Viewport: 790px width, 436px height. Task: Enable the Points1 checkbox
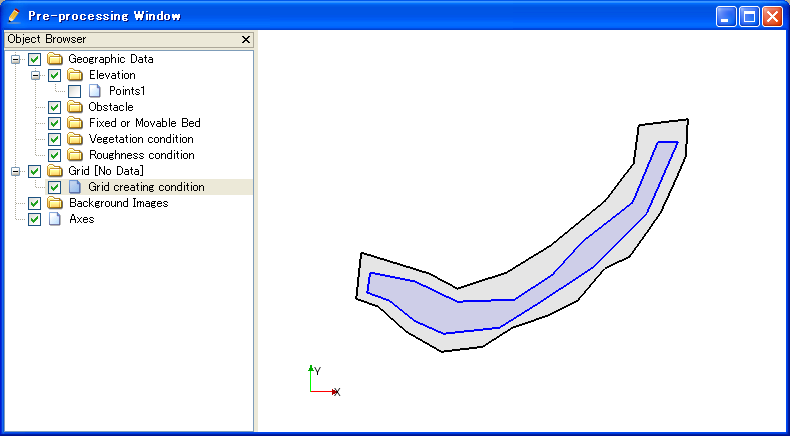pyautogui.click(x=75, y=91)
